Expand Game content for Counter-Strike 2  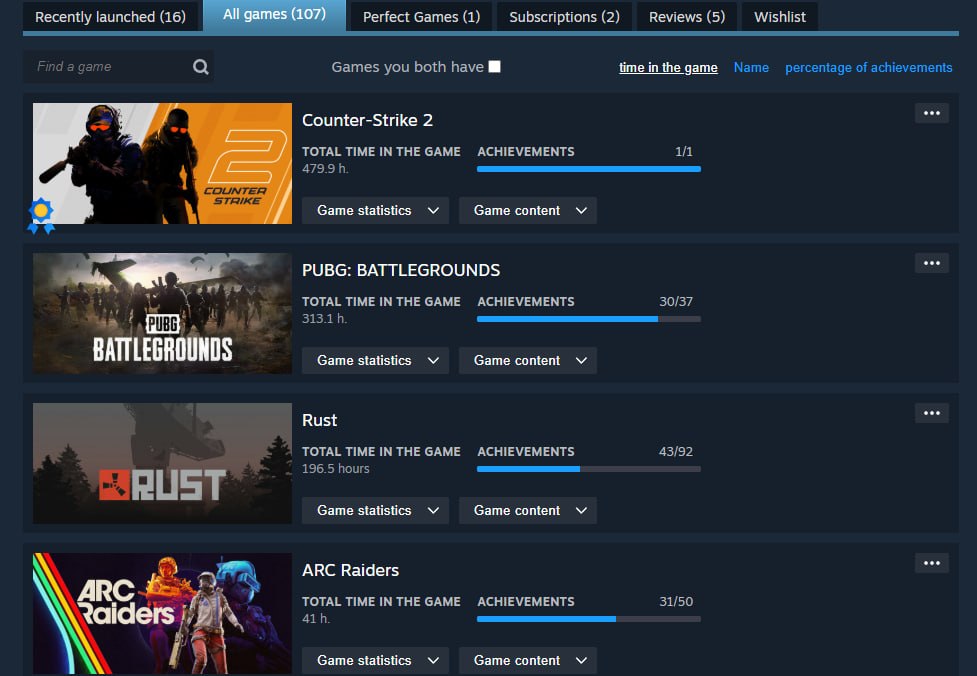[x=528, y=211]
